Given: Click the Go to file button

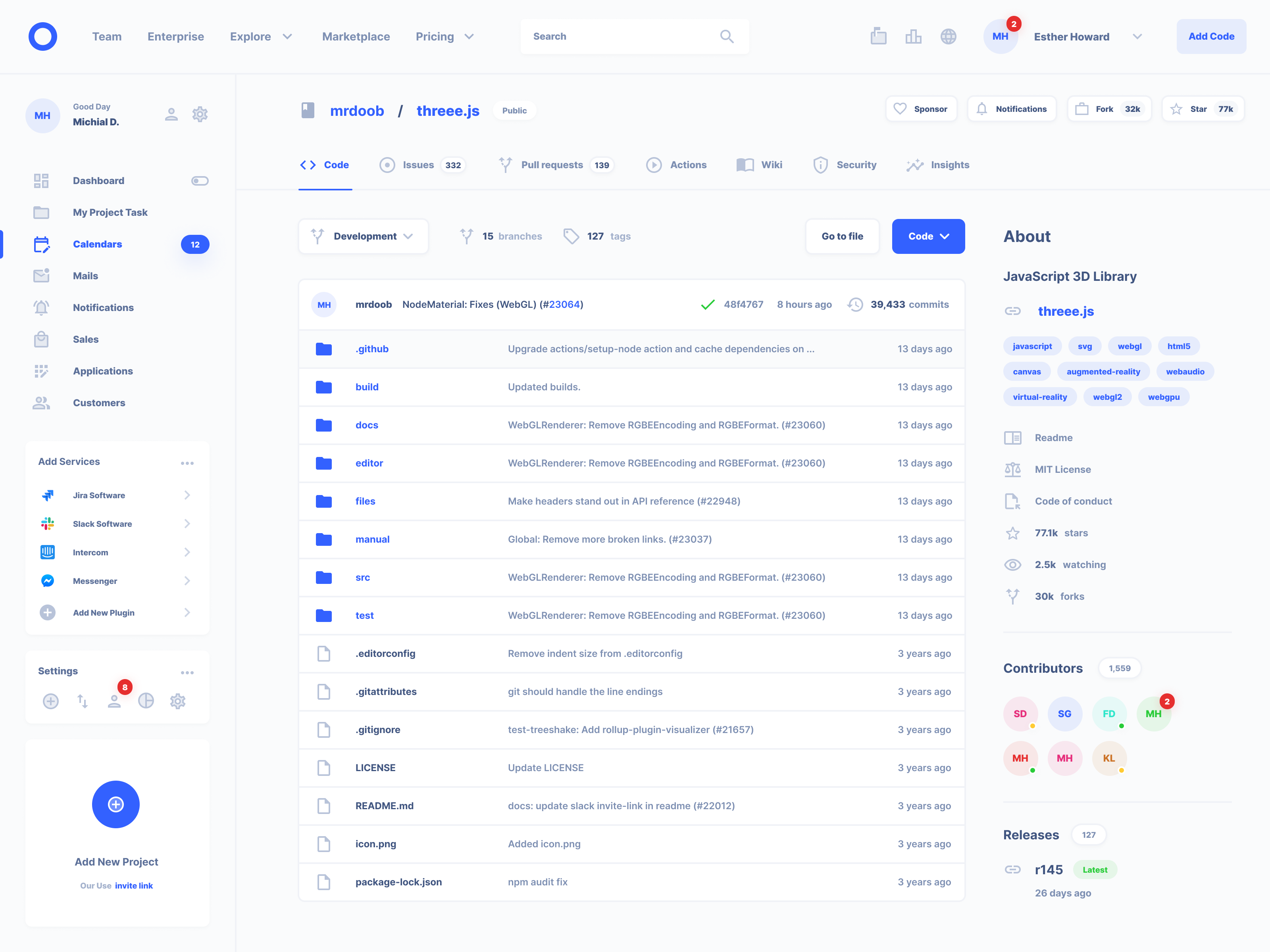Looking at the screenshot, I should (842, 236).
